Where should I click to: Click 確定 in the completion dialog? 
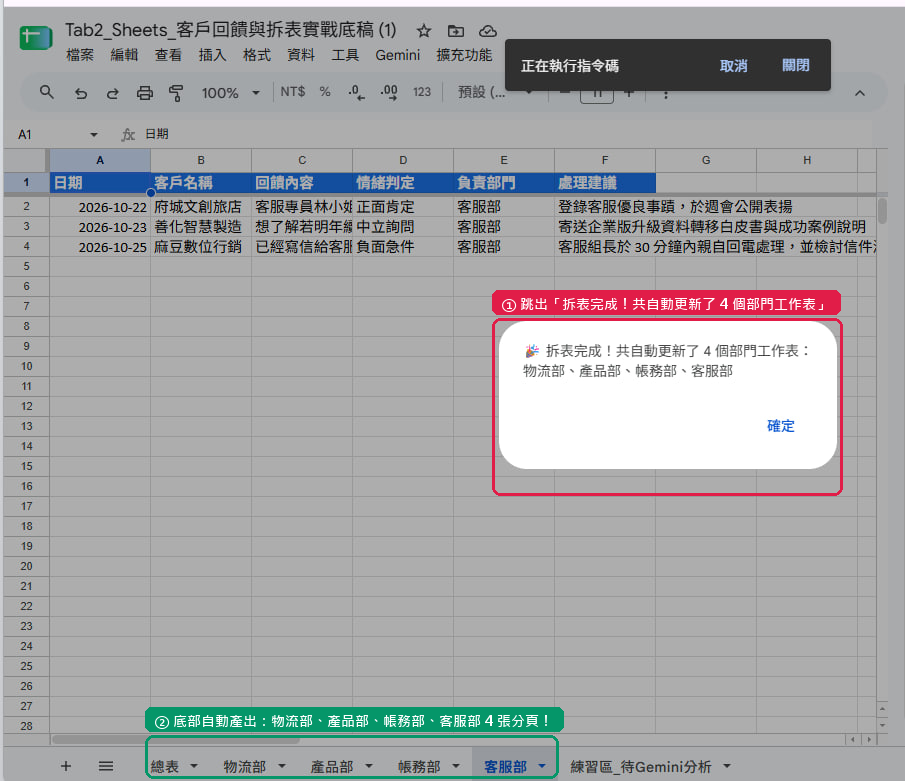(x=780, y=426)
